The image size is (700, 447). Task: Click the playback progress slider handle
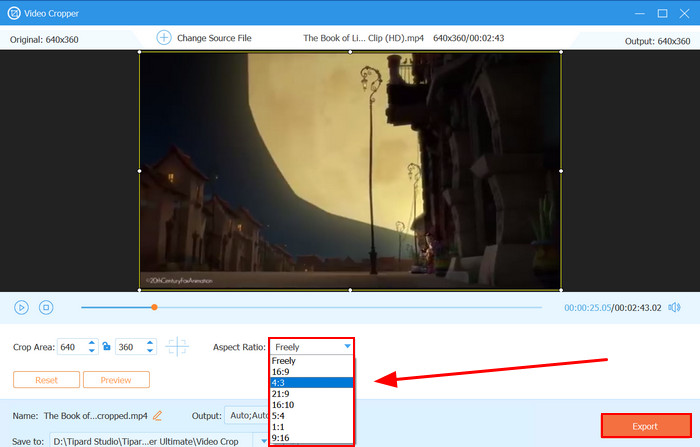click(x=154, y=307)
